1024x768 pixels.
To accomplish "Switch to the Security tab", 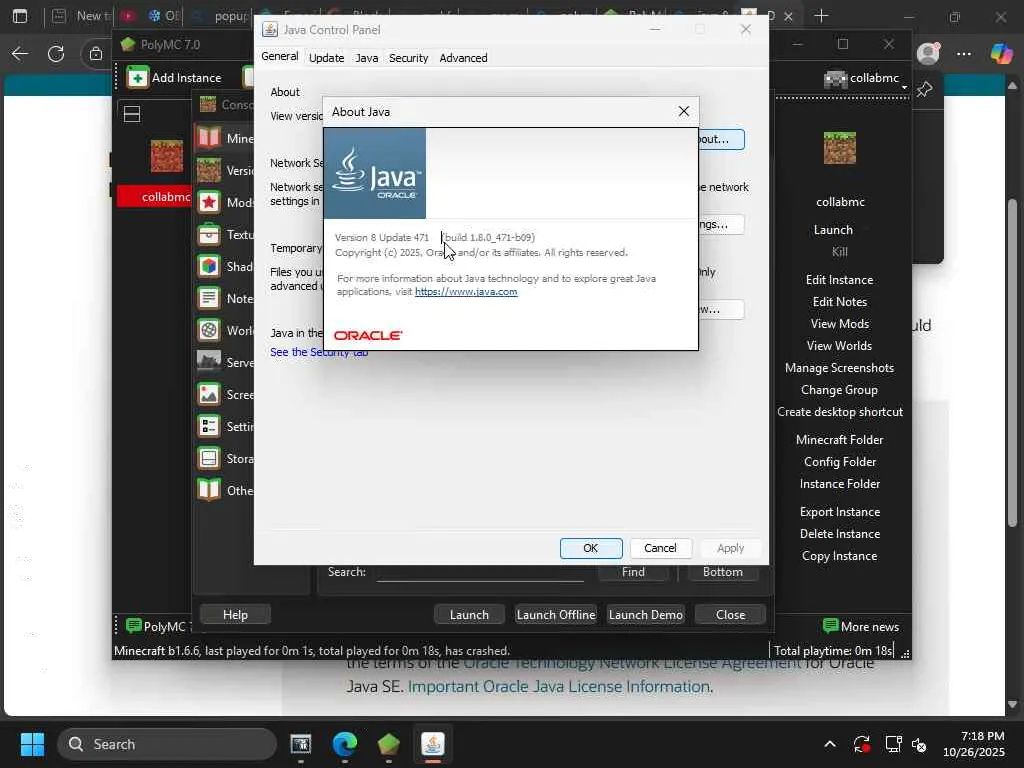I will [x=408, y=57].
